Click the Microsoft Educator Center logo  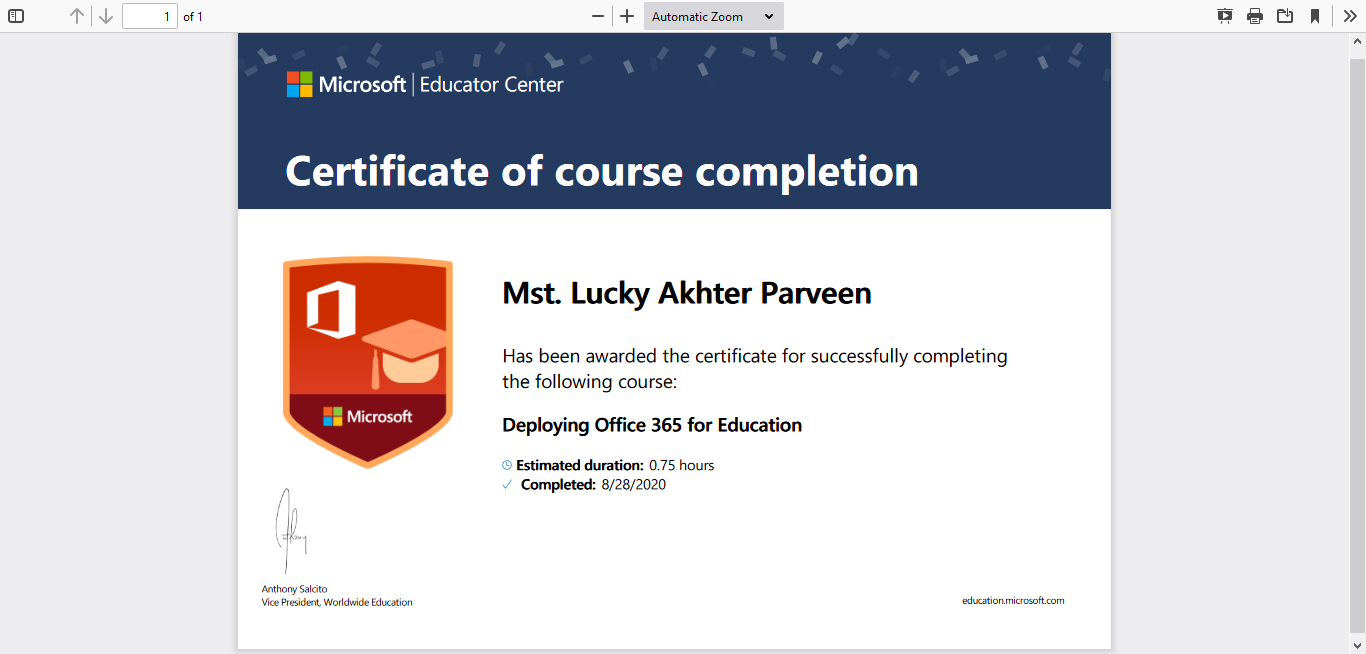pos(425,84)
